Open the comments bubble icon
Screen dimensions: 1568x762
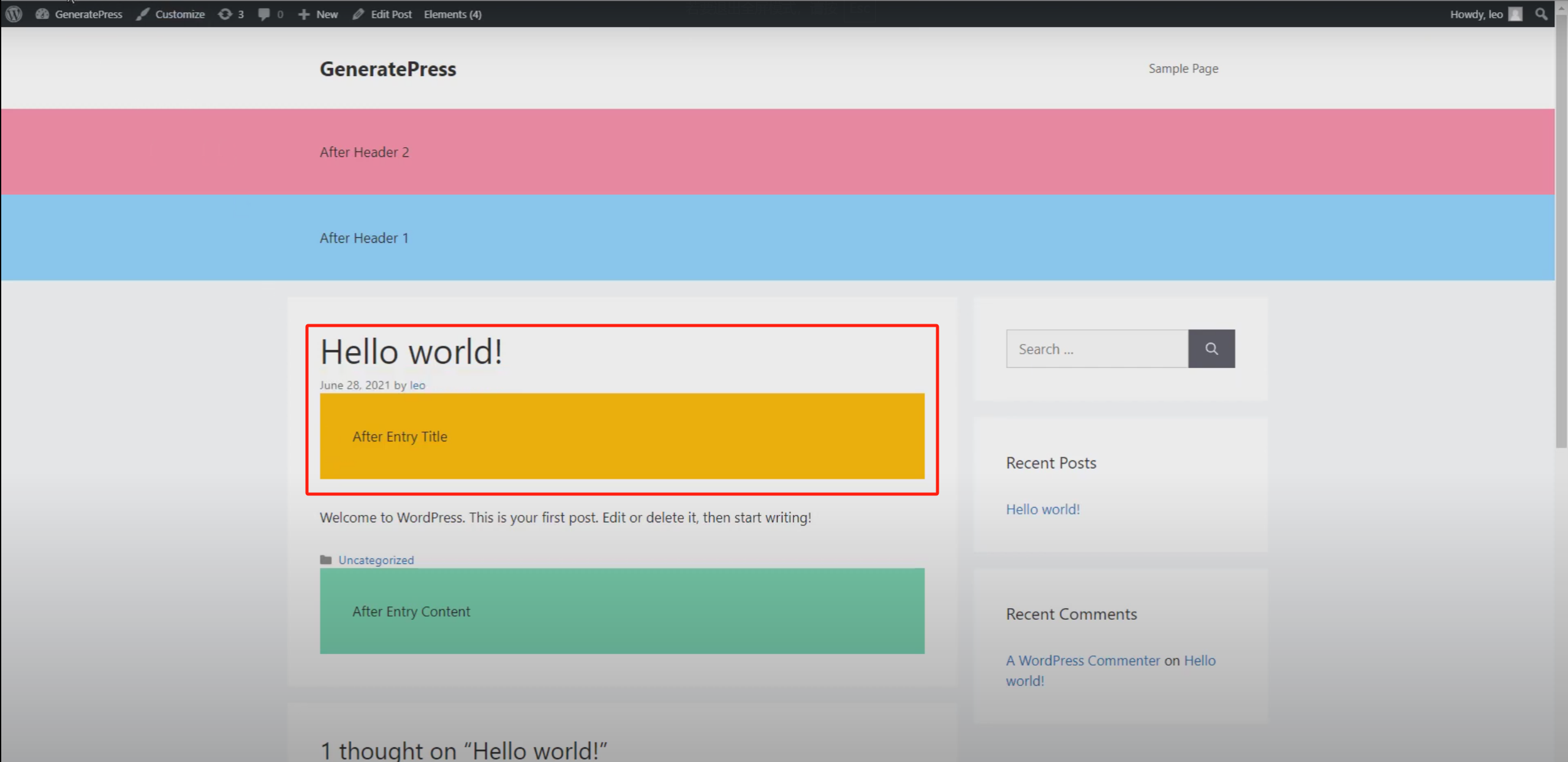(x=264, y=13)
